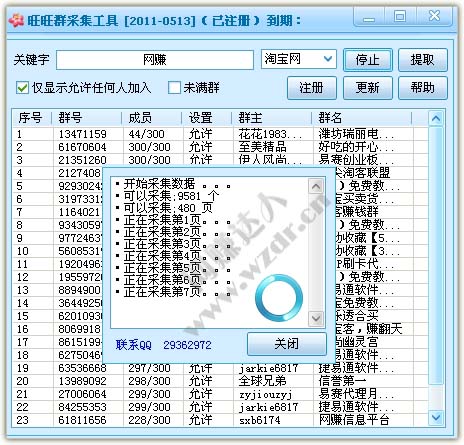The height and width of the screenshot is (445, 464).
Task: Enable the '未满群' checkbox
Action: coord(174,88)
